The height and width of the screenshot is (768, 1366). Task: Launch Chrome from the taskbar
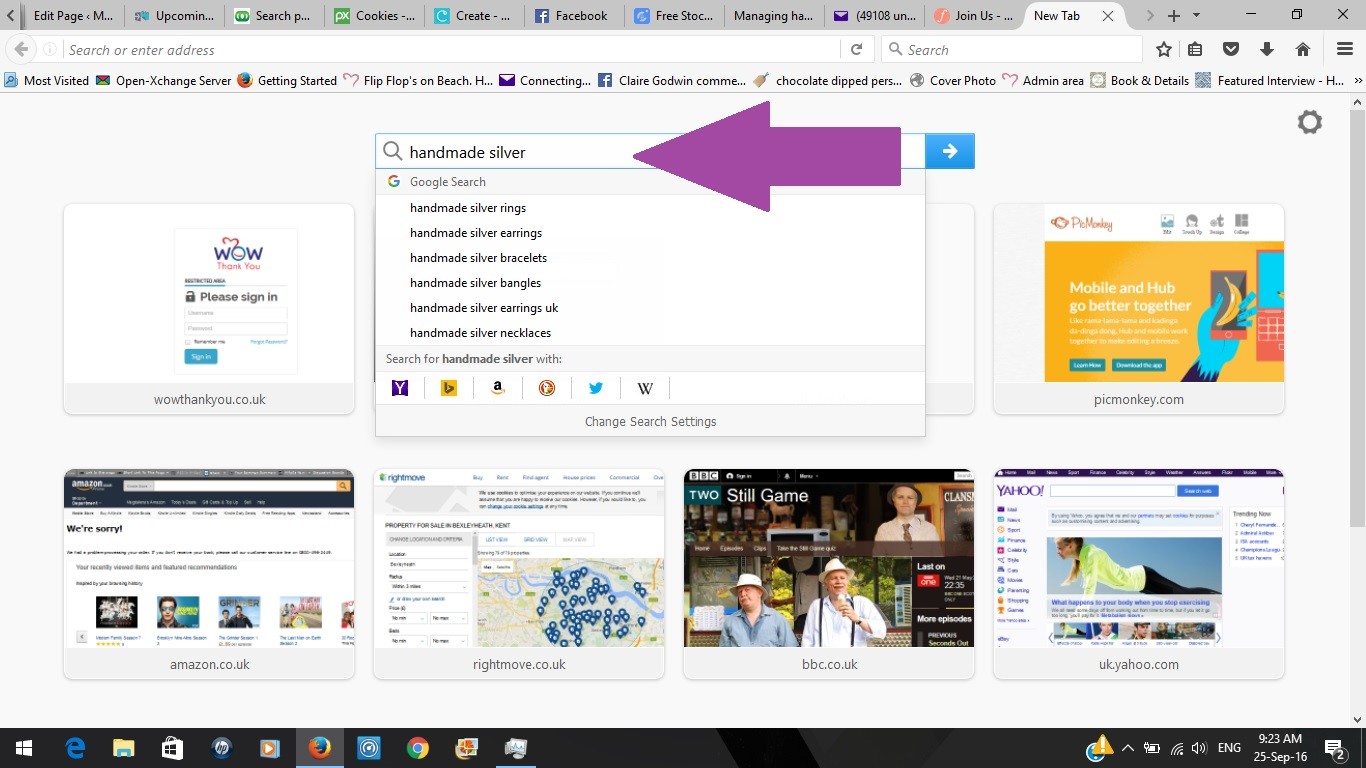tap(418, 748)
